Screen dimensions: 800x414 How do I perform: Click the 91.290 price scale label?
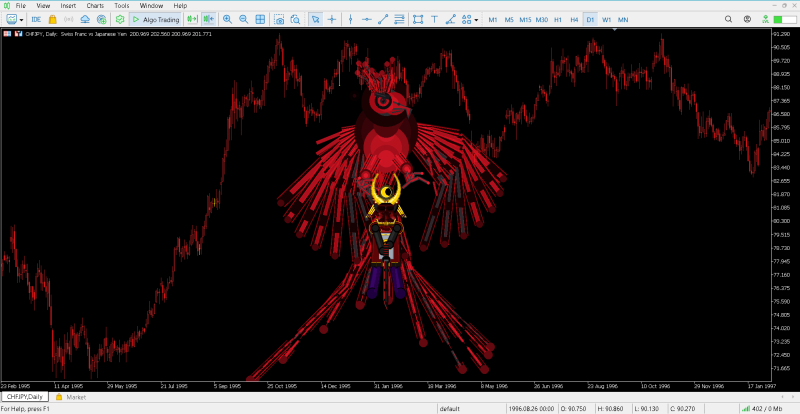[x=781, y=34]
